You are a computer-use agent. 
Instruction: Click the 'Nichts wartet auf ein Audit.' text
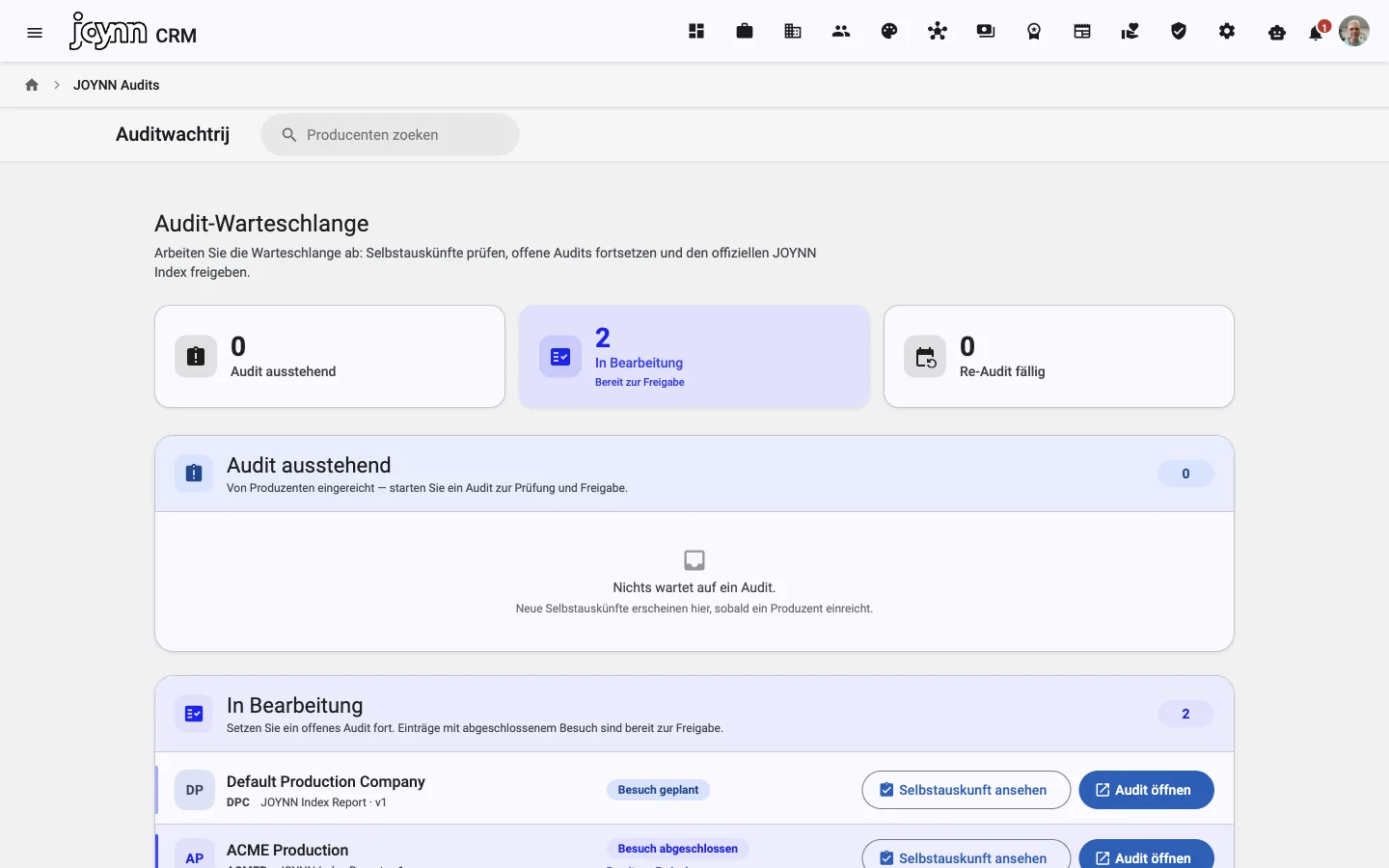[x=694, y=587]
